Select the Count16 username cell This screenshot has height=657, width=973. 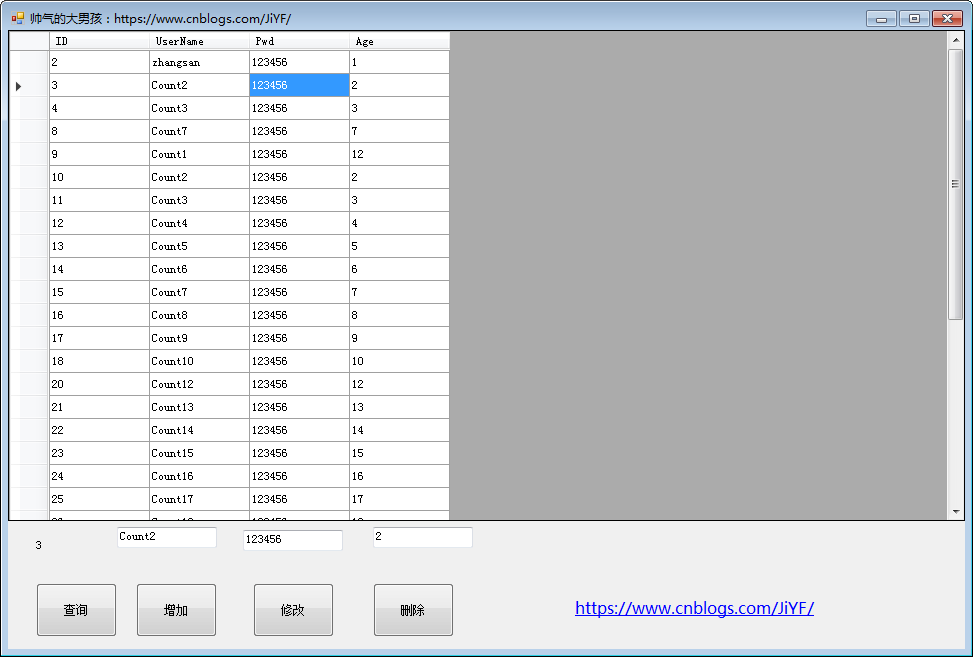tap(199, 476)
